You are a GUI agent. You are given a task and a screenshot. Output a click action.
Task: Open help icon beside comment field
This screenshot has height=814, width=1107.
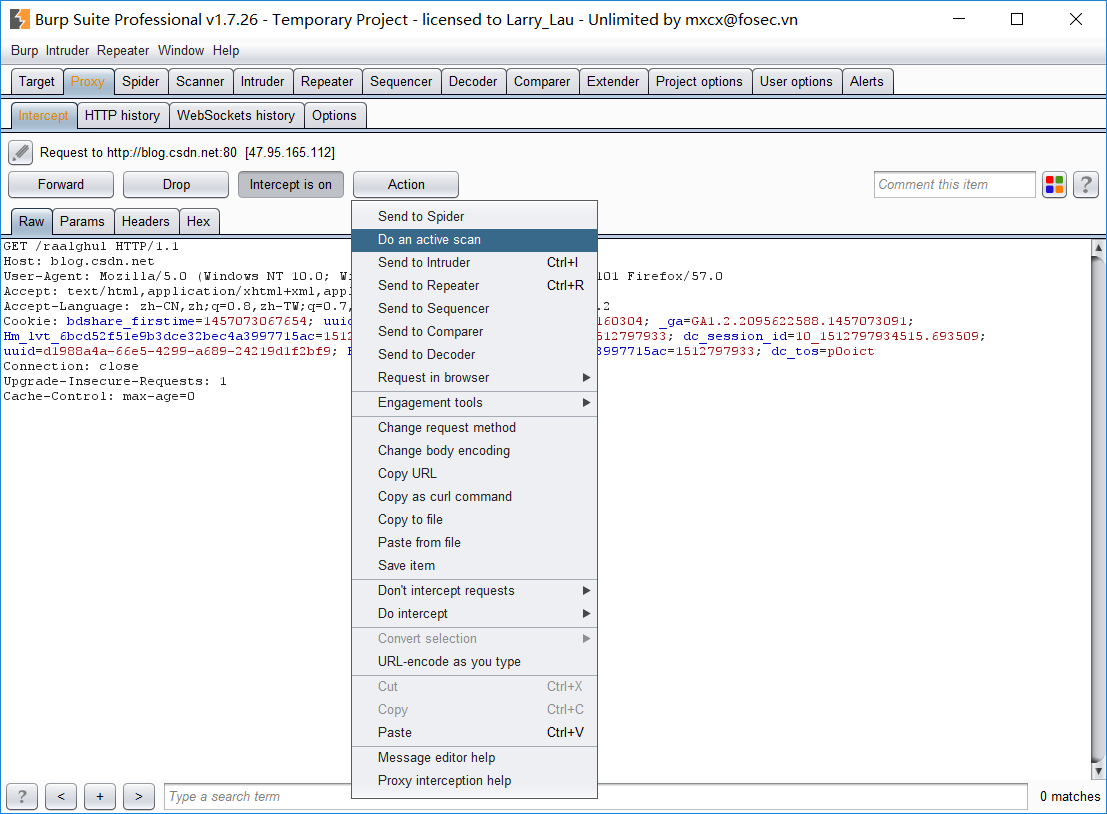(1086, 185)
